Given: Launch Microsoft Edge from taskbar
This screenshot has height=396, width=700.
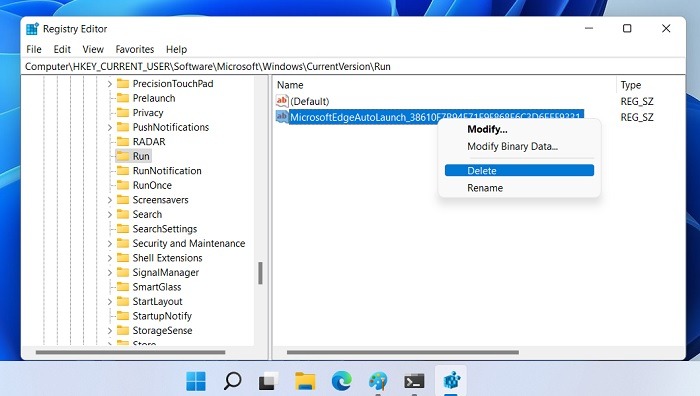Looking at the screenshot, I should (x=342, y=381).
